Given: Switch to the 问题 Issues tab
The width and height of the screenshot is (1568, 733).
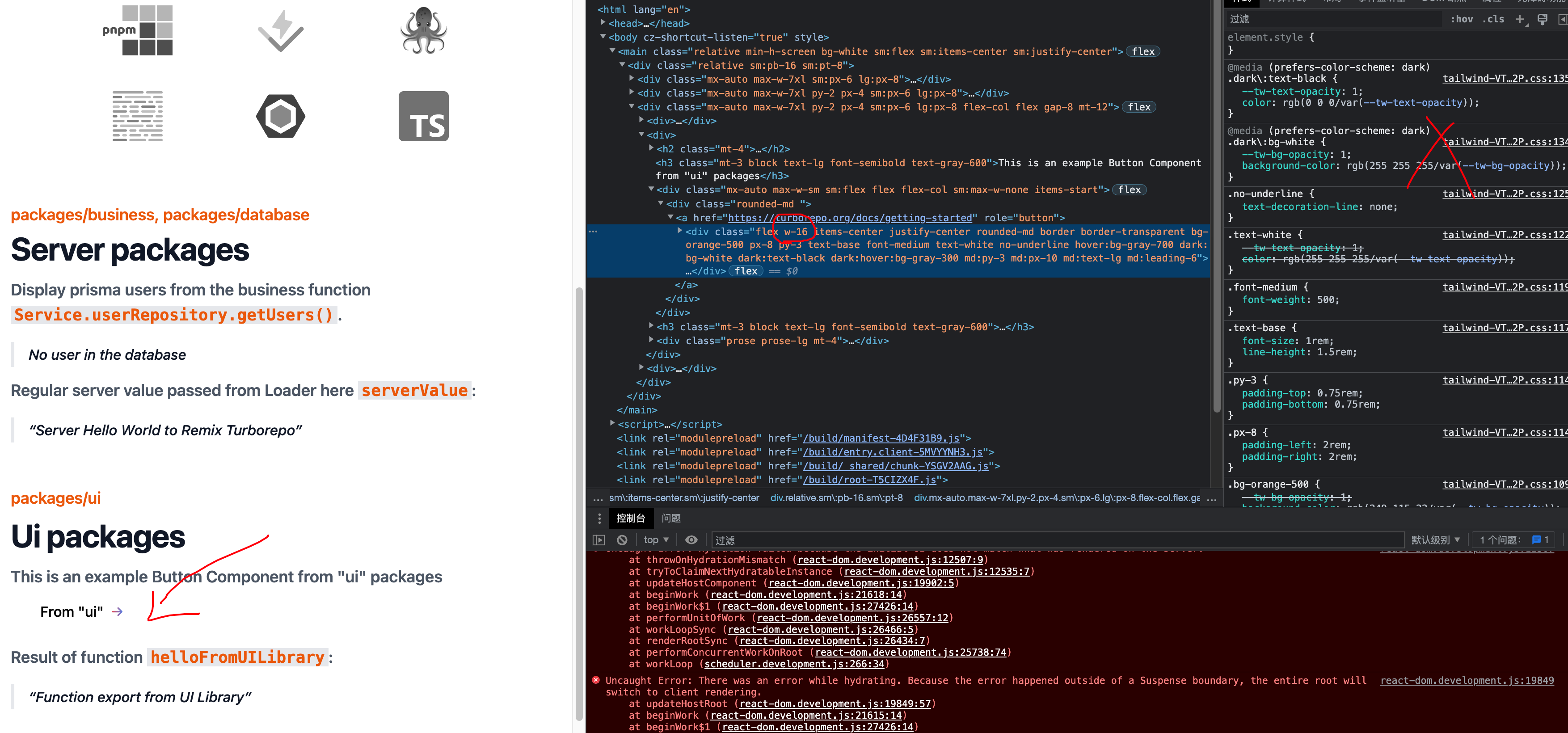Looking at the screenshot, I should pyautogui.click(x=671, y=518).
